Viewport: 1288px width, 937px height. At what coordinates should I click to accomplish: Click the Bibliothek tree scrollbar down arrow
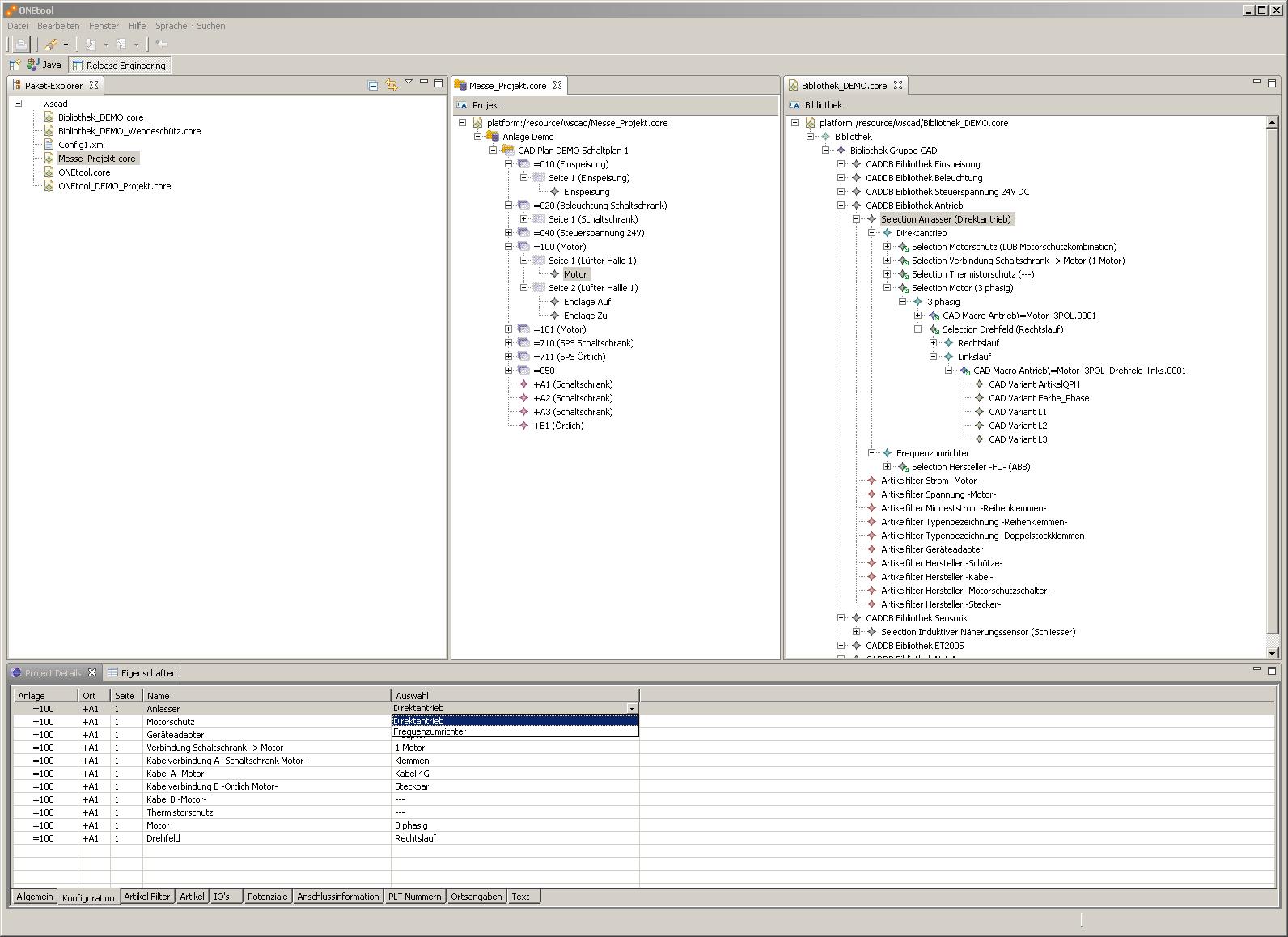(x=1272, y=653)
